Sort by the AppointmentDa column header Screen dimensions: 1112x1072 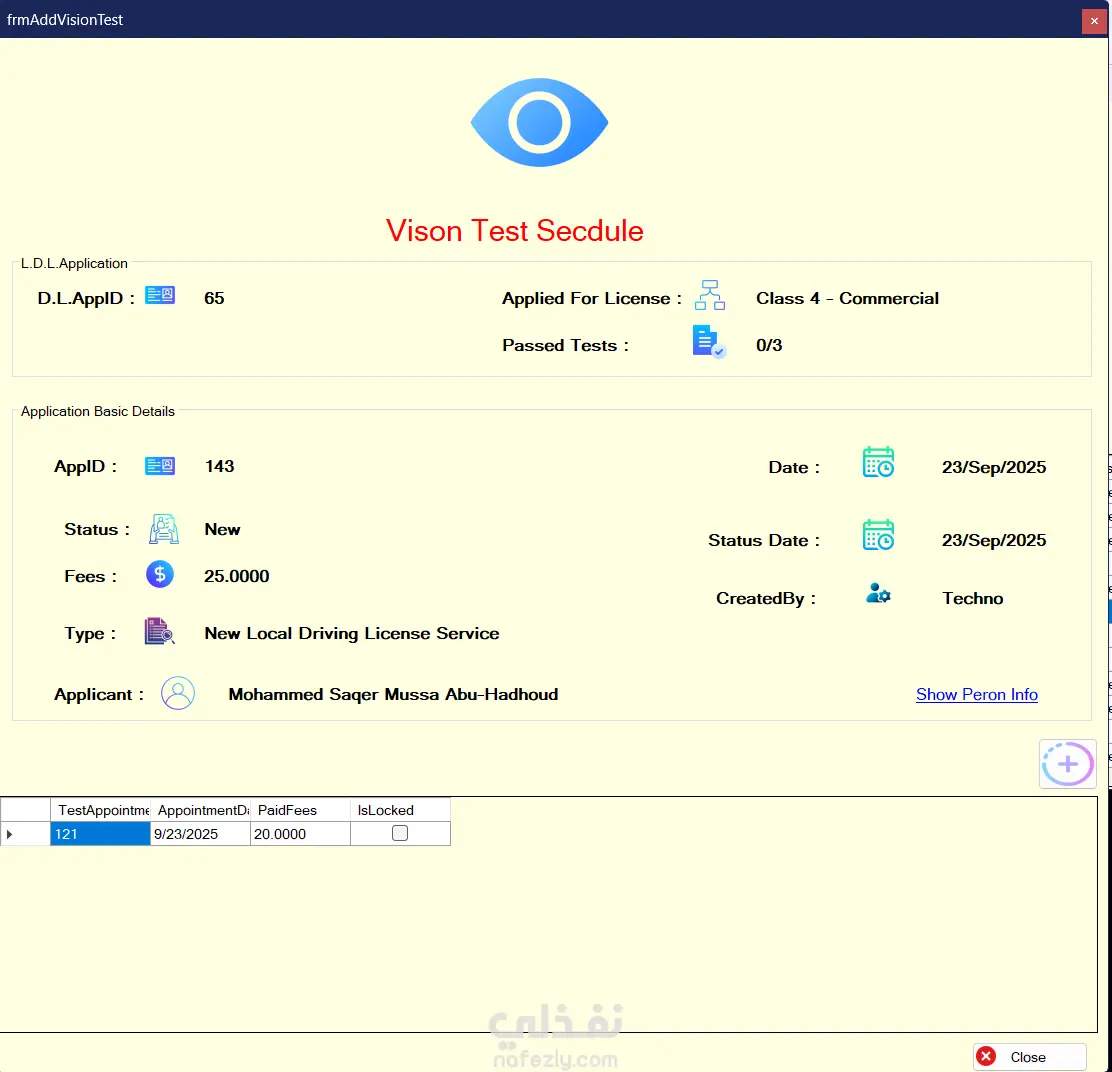point(200,810)
